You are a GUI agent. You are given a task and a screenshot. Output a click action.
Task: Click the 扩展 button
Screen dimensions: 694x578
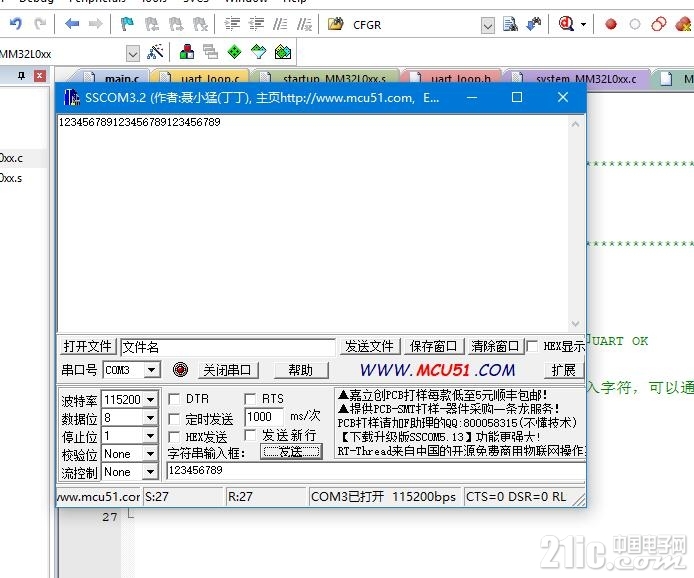[x=564, y=370]
